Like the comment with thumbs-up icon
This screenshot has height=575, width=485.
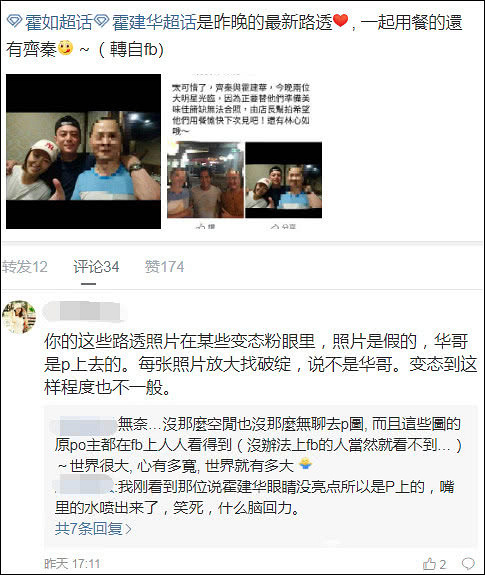[x=434, y=564]
